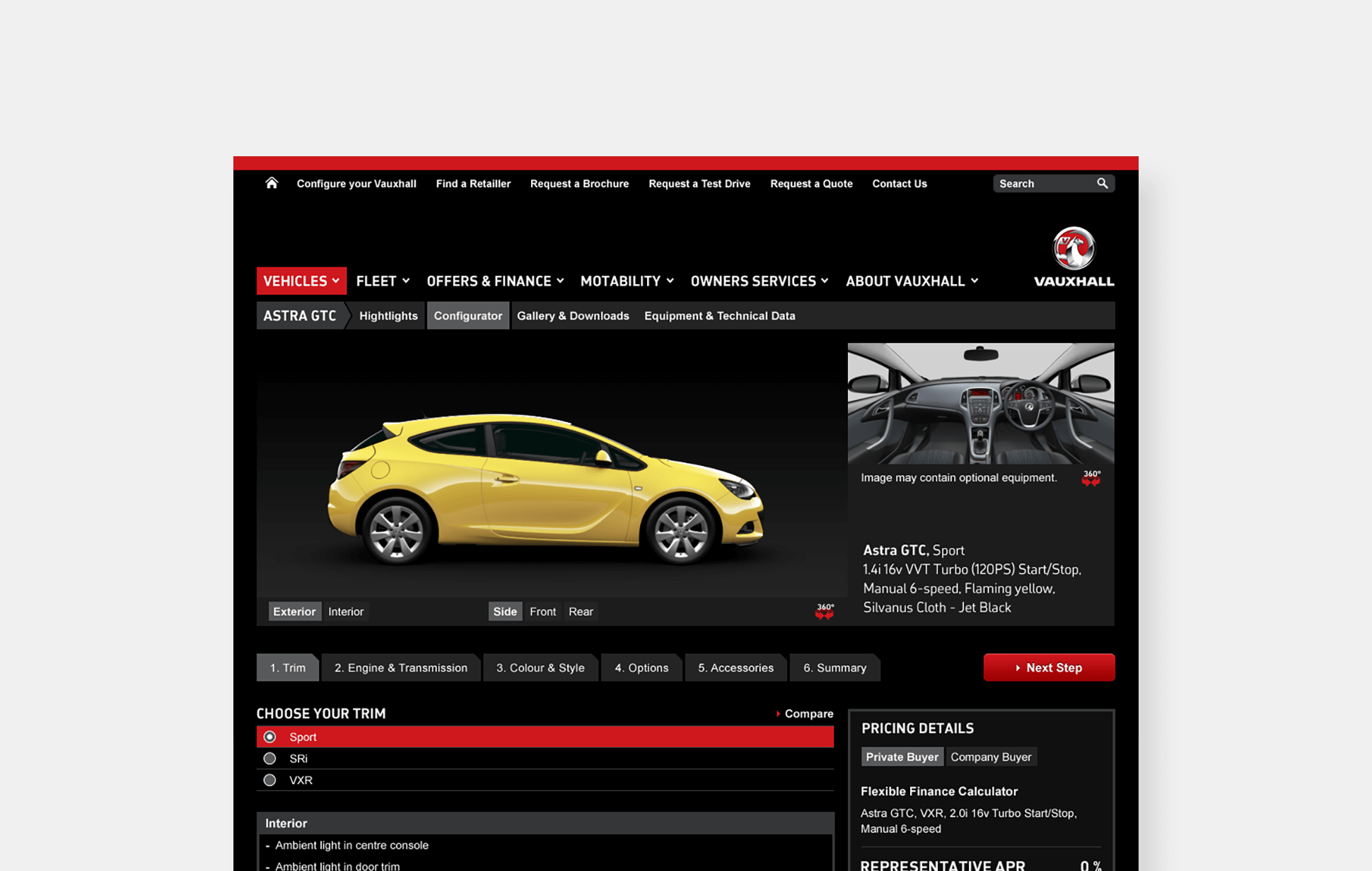Click the Next Step button
Image resolution: width=1372 pixels, height=871 pixels.
pos(1050,667)
